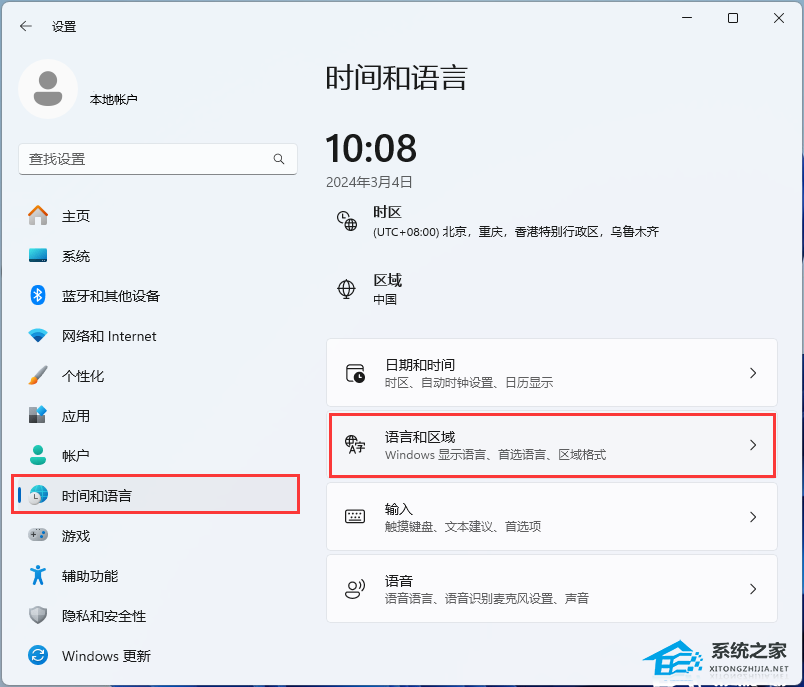Click the 时区 UTC+08:00 entry
The height and width of the screenshot is (687, 804).
coord(497,221)
